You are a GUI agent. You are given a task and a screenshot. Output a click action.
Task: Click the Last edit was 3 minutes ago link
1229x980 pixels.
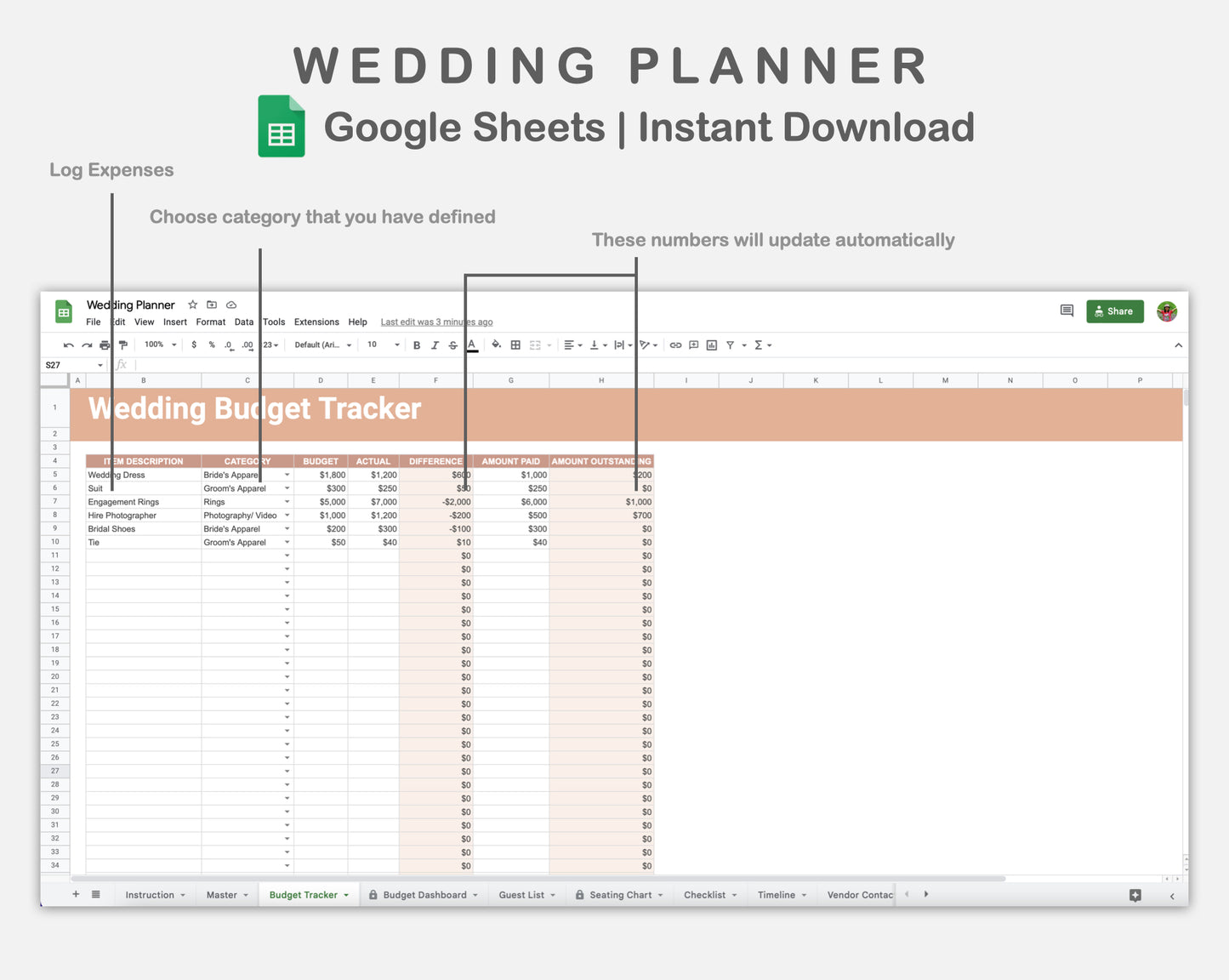click(436, 322)
